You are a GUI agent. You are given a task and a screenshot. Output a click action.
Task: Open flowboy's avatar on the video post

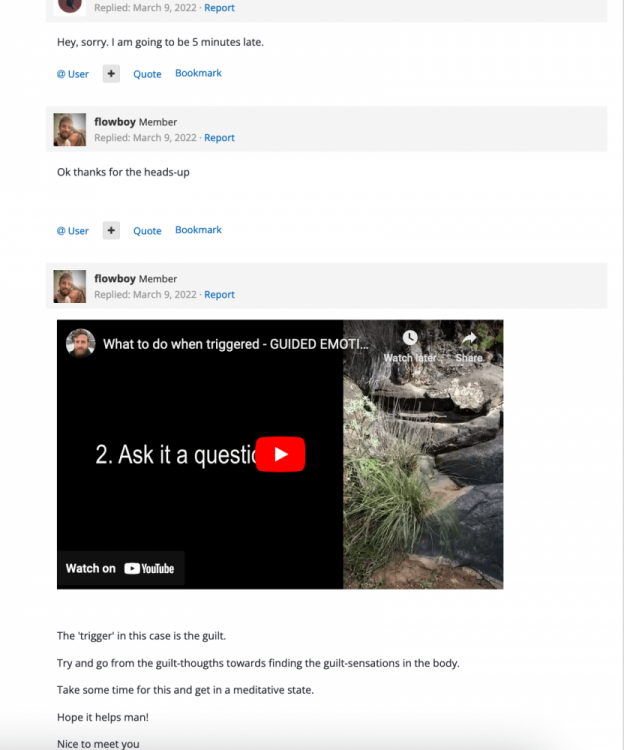pos(70,287)
